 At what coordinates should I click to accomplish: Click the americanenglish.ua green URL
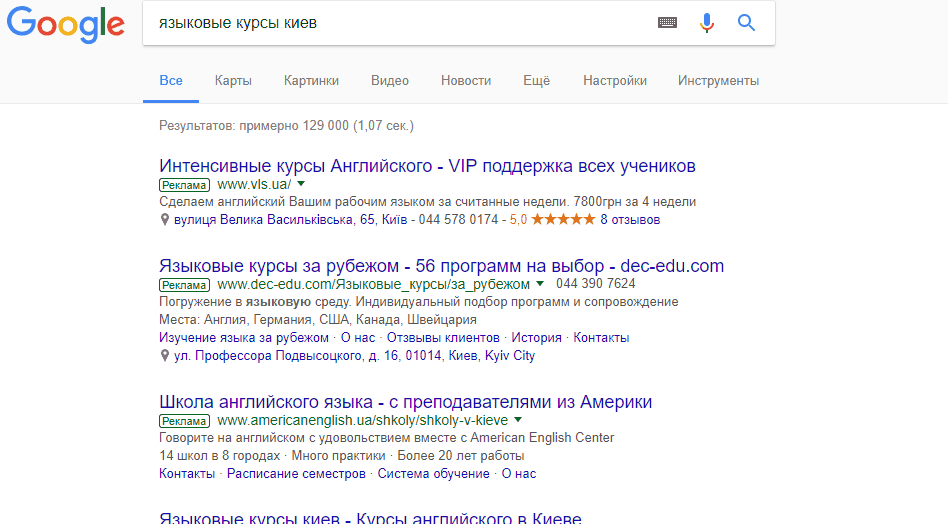pos(363,420)
